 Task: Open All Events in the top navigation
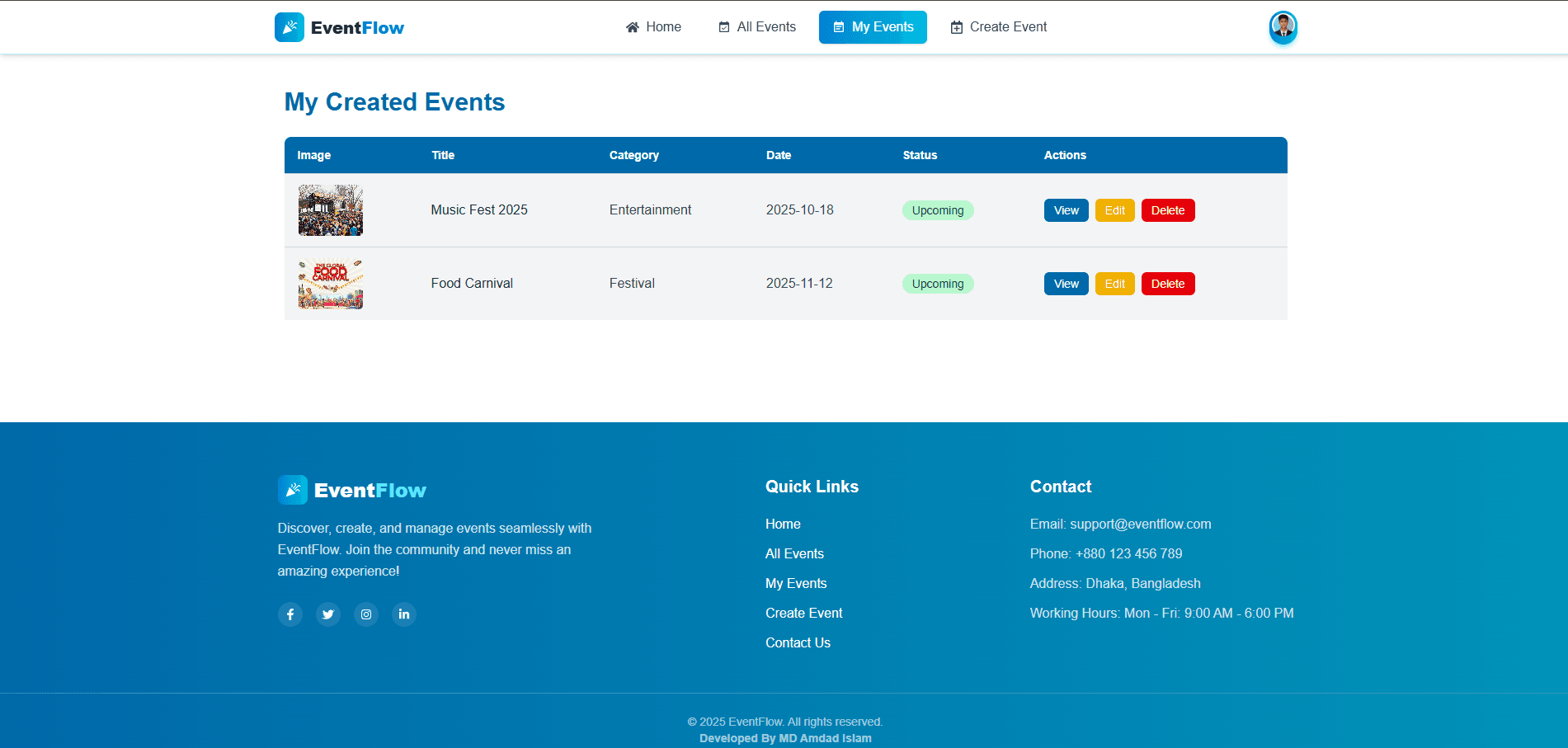tap(757, 27)
